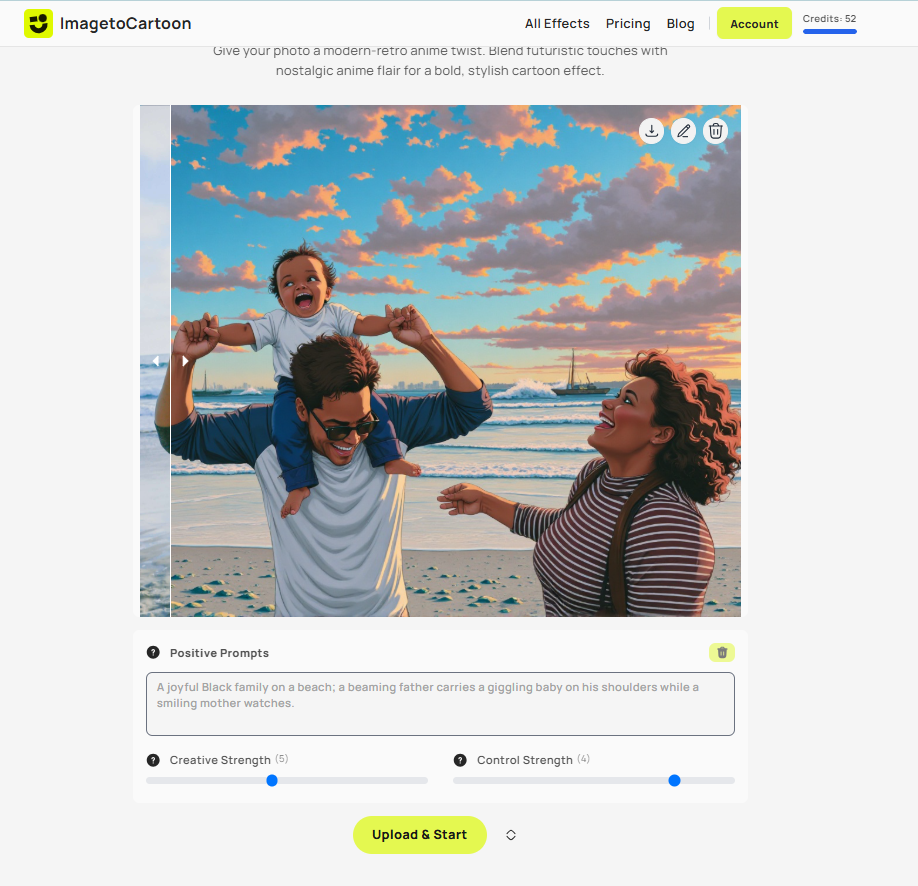Edit the image with the pencil icon
The image size is (918, 886).
(683, 131)
